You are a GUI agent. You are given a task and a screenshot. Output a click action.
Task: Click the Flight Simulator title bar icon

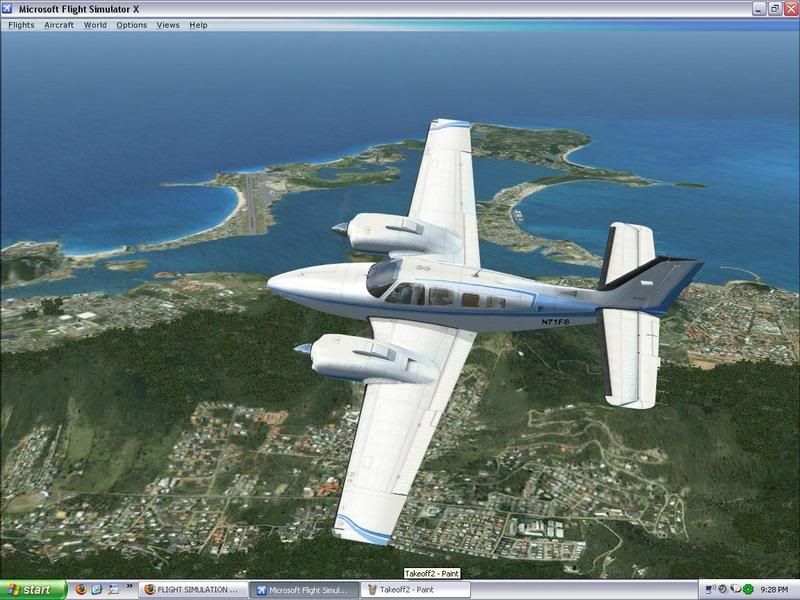click(x=9, y=8)
